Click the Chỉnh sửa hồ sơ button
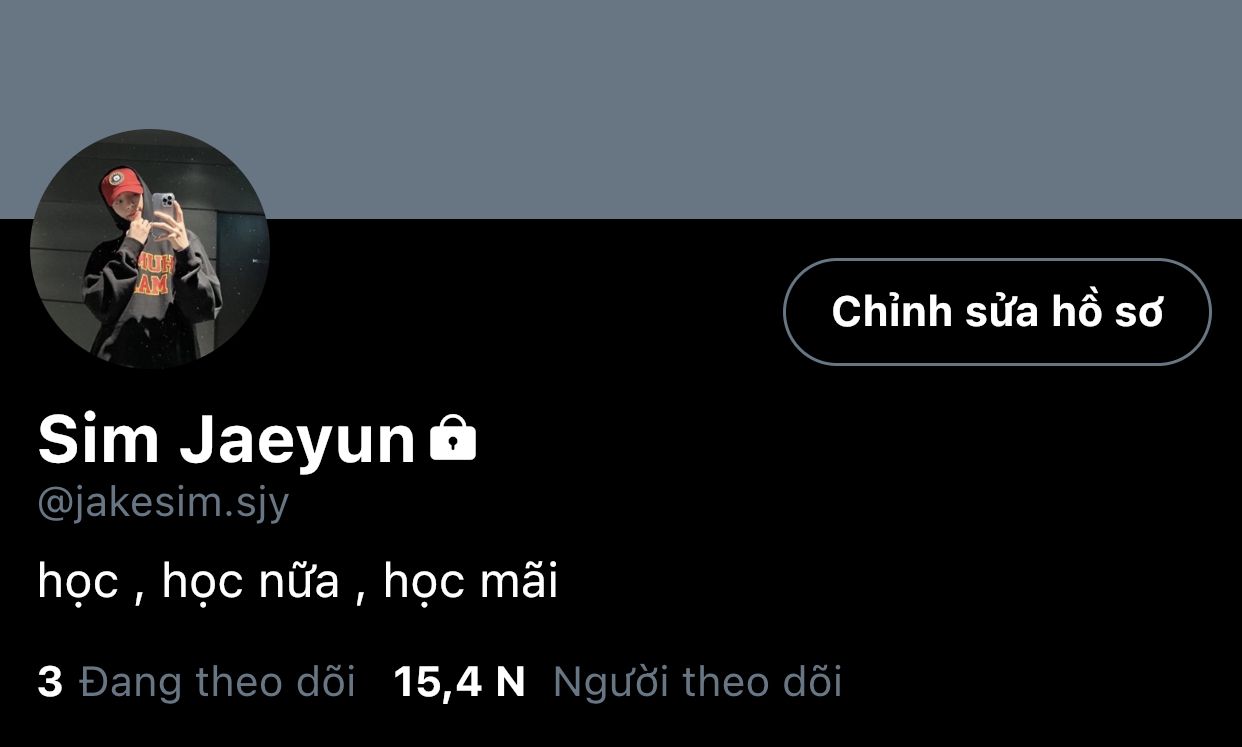This screenshot has height=747, width=1242. click(997, 312)
